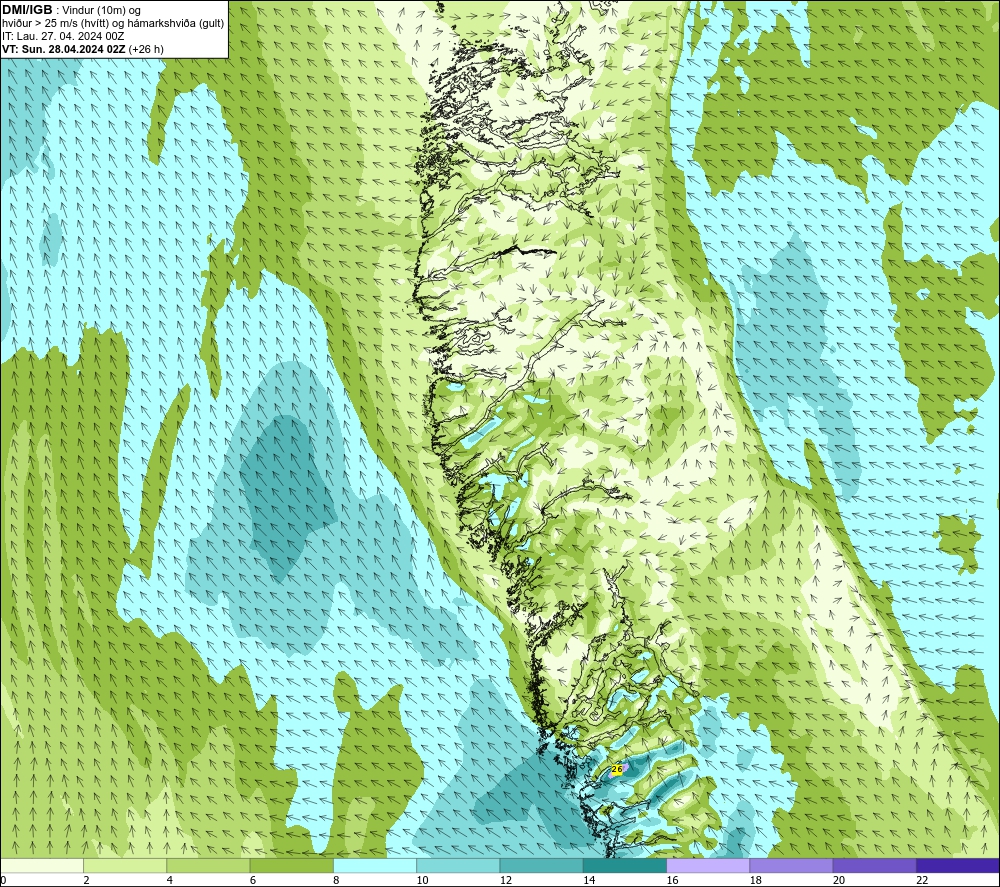The width and height of the screenshot is (1000, 887).
Task: Click the legend label '14'
Action: [x=589, y=880]
